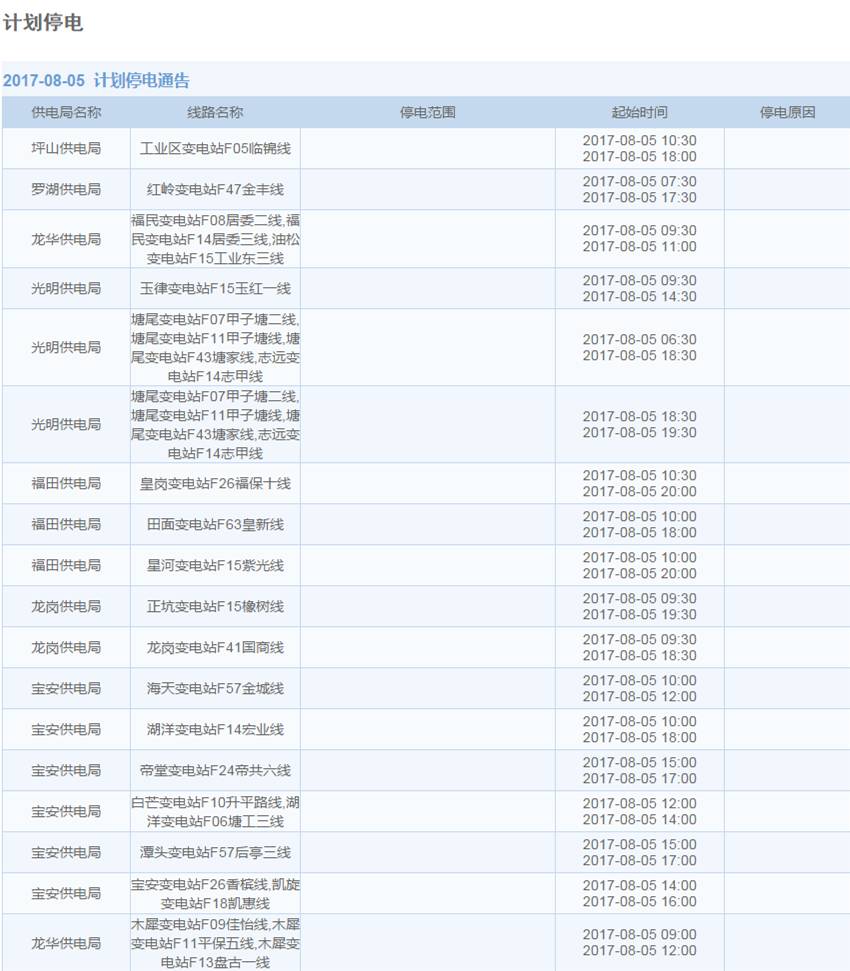
Task: Click the 09:30 to 14:30 time cell
Action: click(x=640, y=289)
